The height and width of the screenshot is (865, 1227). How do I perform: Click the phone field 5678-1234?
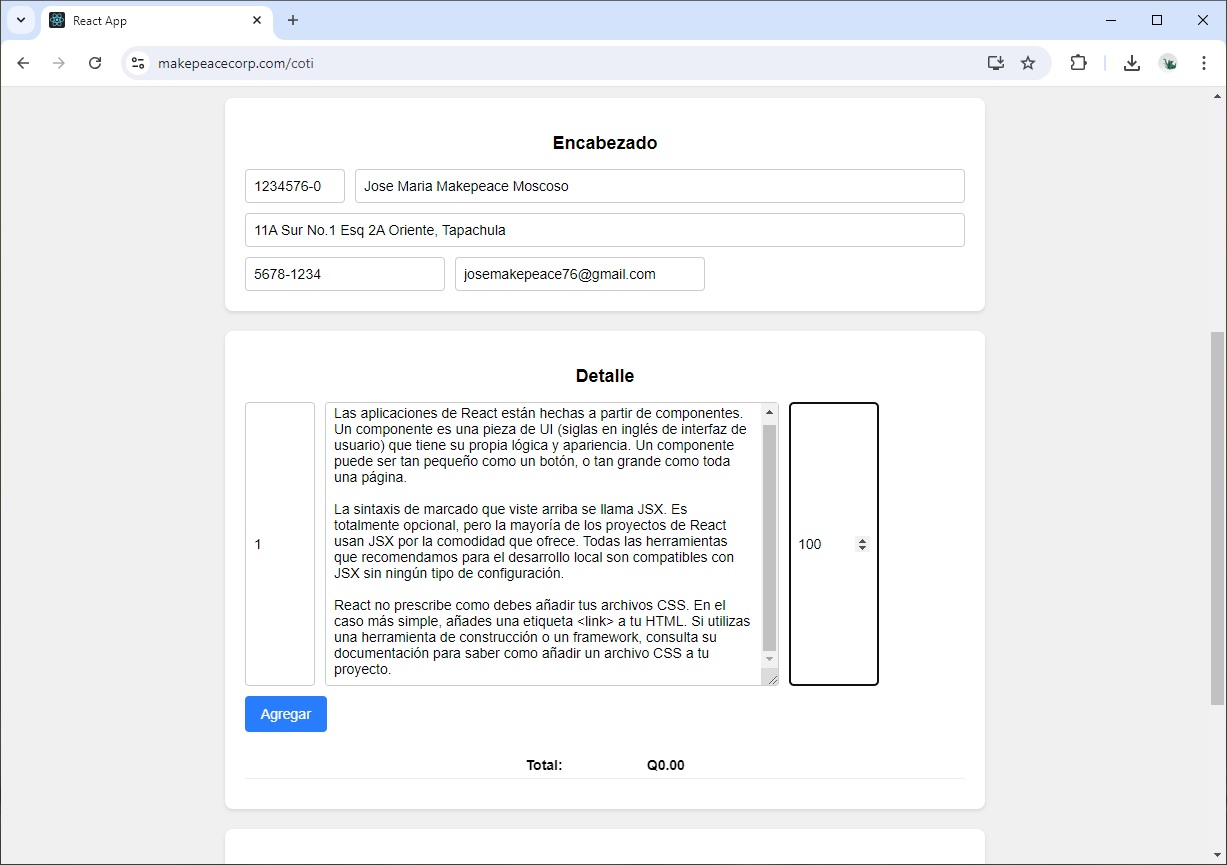[345, 274]
